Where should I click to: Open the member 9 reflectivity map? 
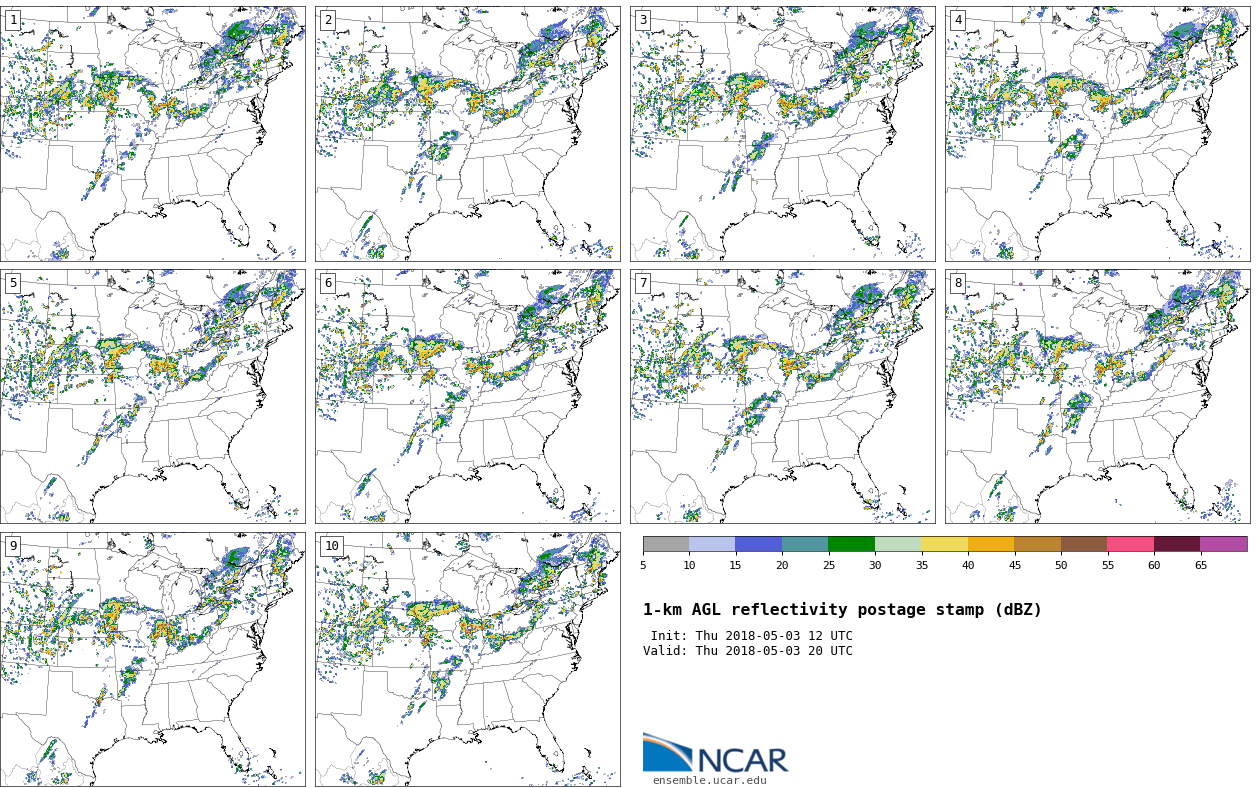[x=153, y=659]
